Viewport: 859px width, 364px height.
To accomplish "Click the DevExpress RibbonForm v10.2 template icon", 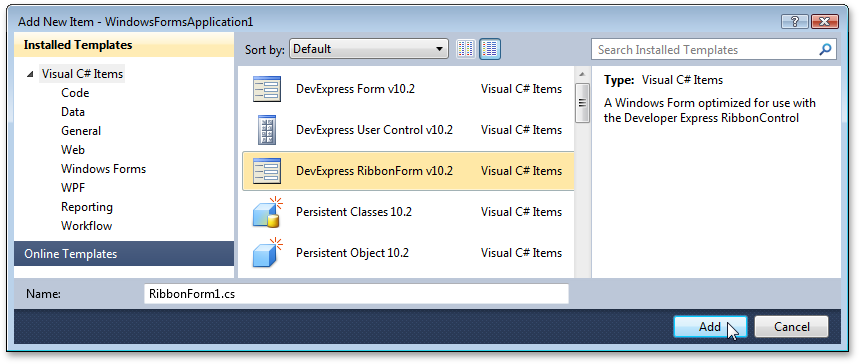I will (267, 171).
